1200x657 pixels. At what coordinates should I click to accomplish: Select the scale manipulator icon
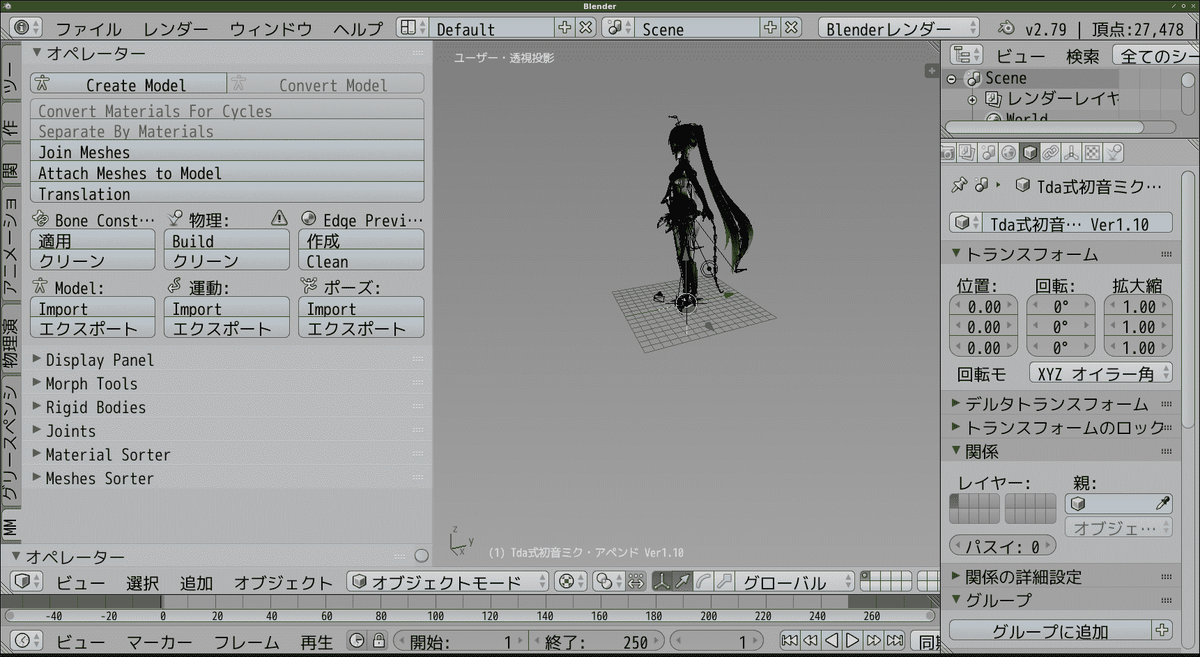pyautogui.click(x=725, y=582)
